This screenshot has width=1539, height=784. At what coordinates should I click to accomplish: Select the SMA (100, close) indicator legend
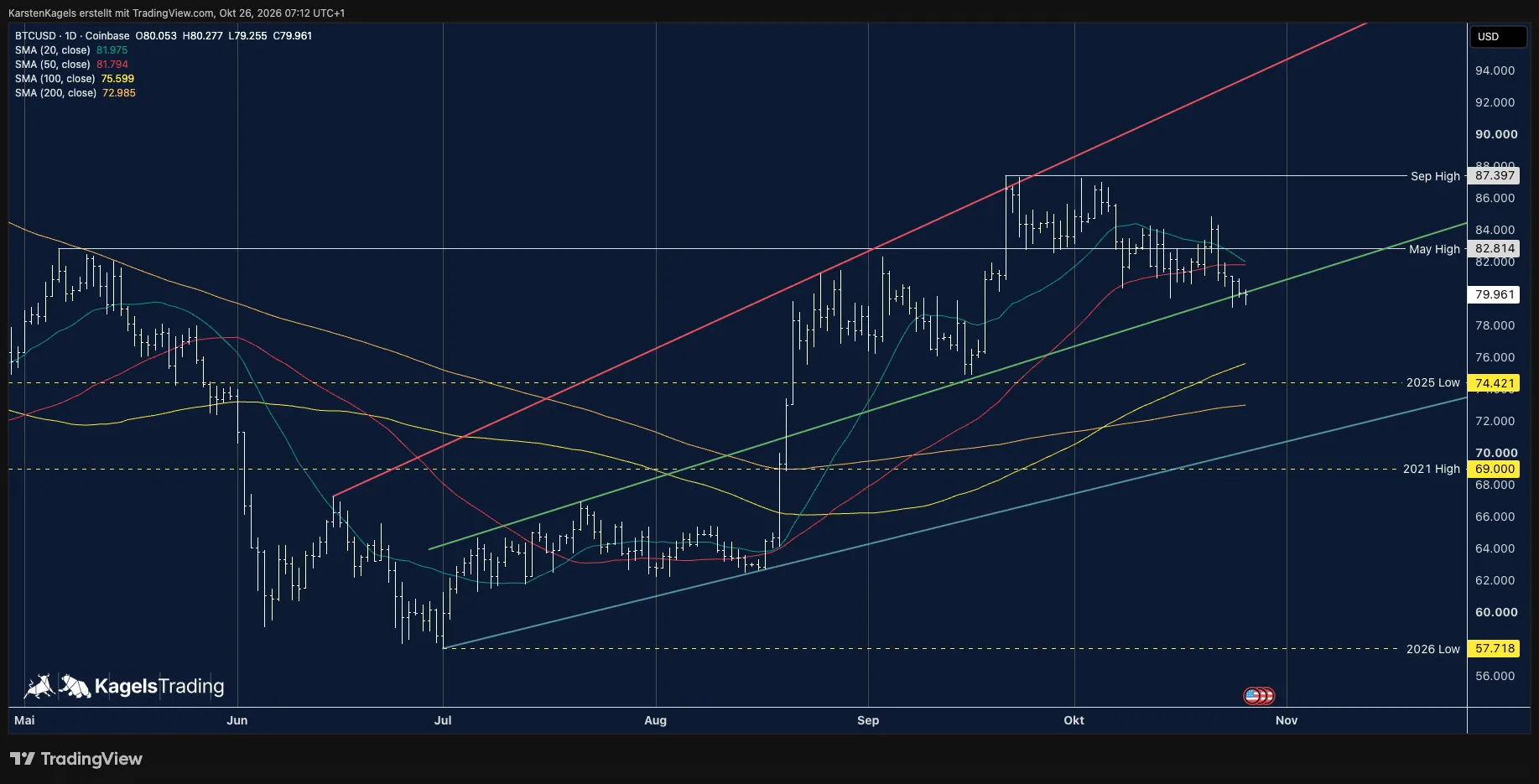coord(55,79)
